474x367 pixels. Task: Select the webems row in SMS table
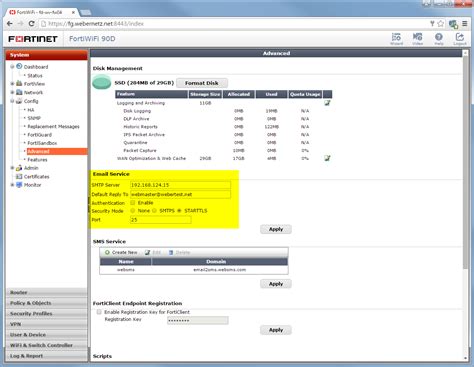pyautogui.click(x=194, y=270)
